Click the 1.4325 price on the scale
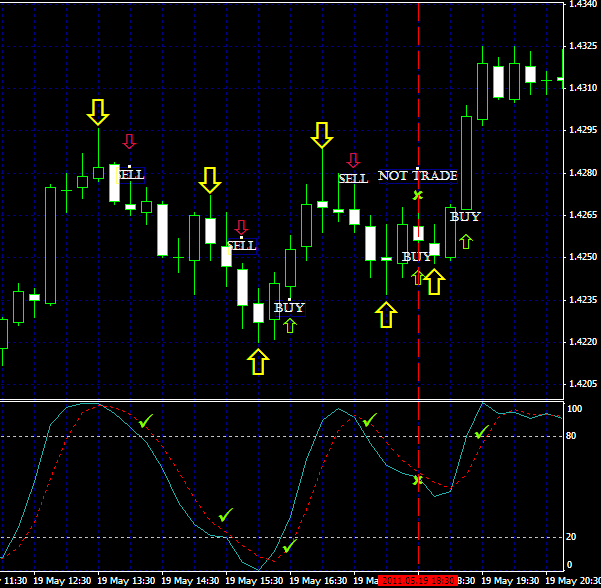This screenshot has width=601, height=588. pos(583,46)
